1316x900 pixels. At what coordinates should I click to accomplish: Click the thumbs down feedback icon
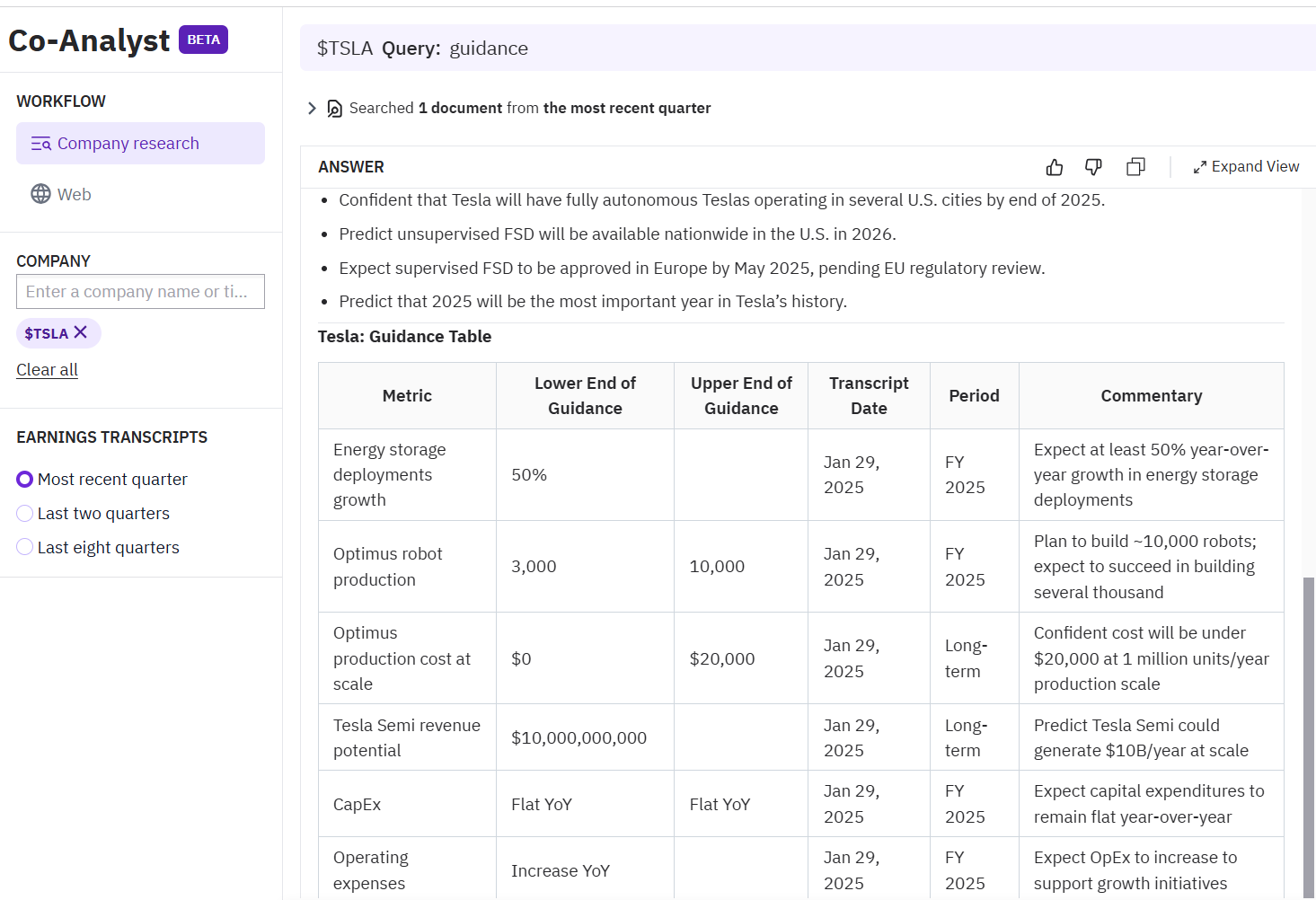point(1093,167)
